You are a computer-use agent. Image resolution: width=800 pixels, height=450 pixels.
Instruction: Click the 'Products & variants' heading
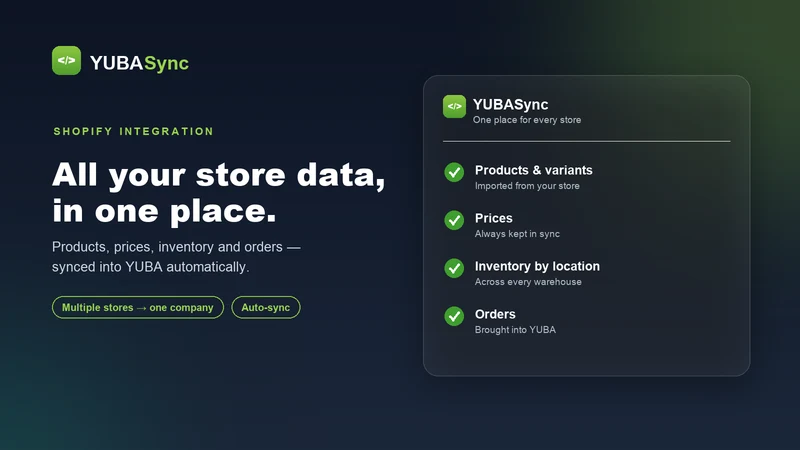pyautogui.click(x=534, y=170)
